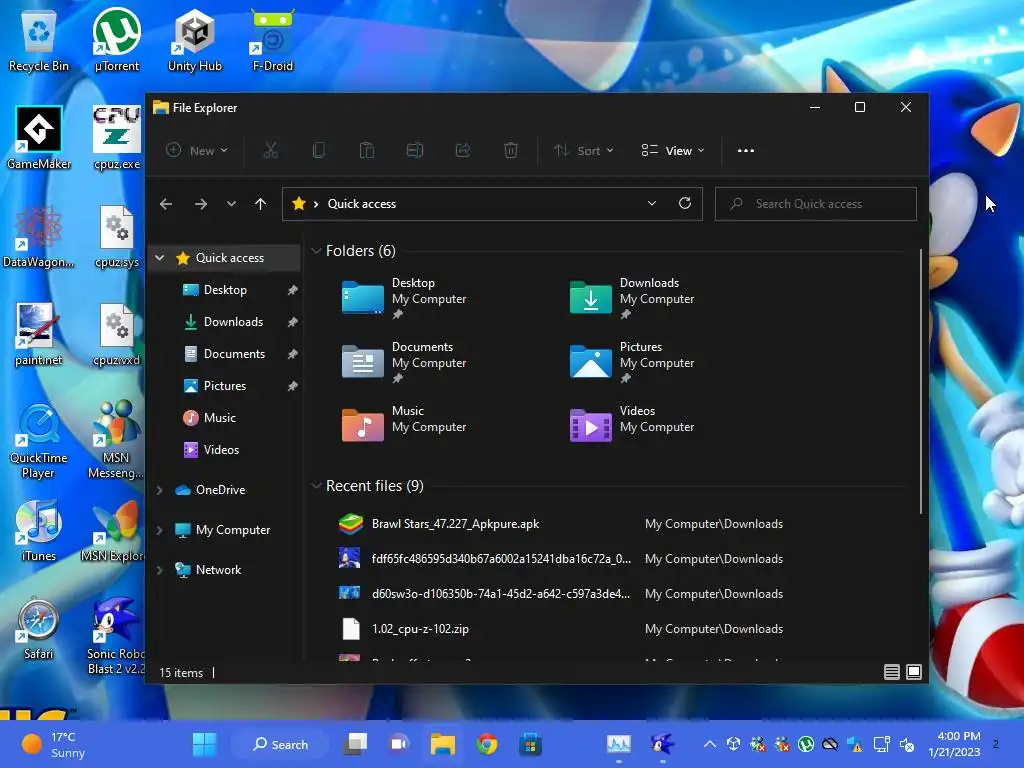The image size is (1024, 768).
Task: Go forward with the right arrow
Action: point(200,204)
